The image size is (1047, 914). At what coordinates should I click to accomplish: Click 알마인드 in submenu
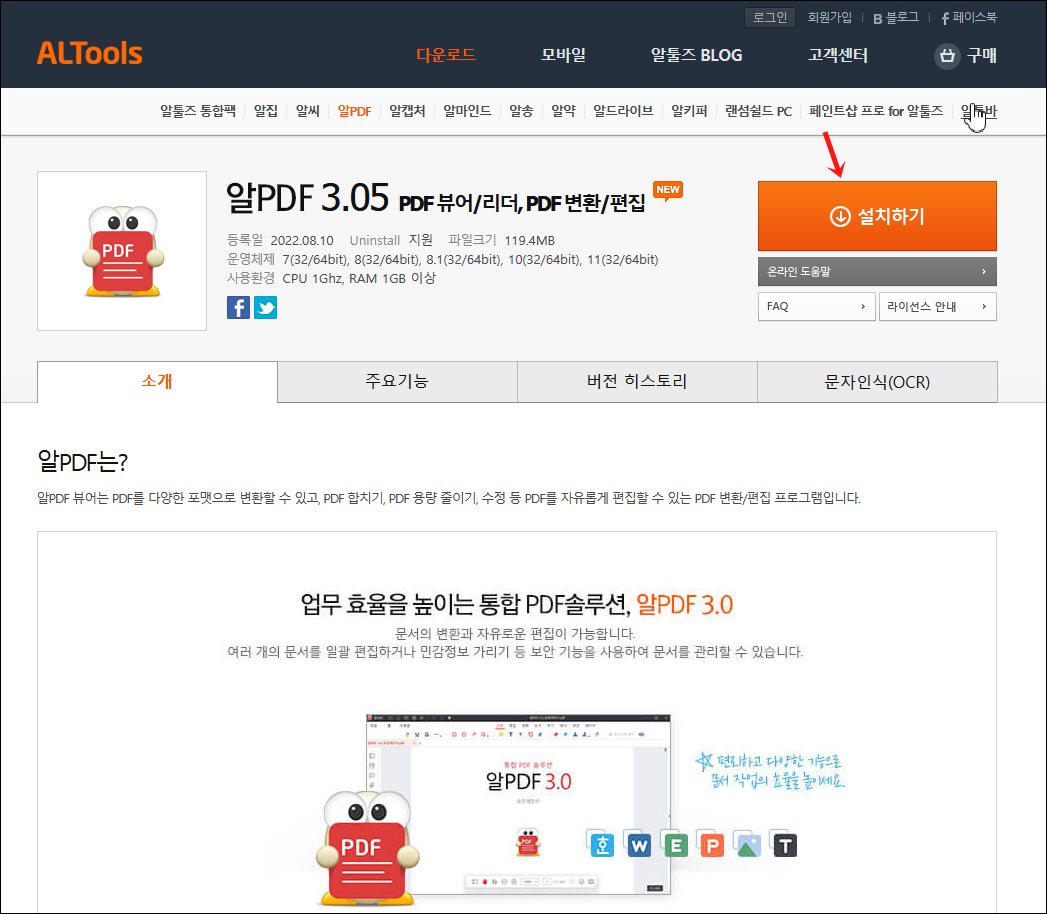(467, 111)
